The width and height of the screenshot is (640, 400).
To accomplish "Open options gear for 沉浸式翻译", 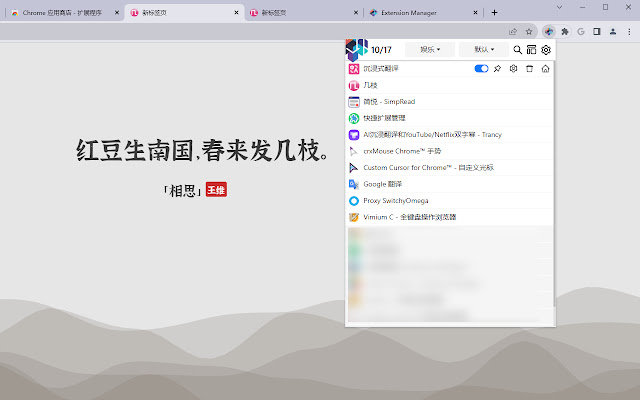I will (x=513, y=69).
